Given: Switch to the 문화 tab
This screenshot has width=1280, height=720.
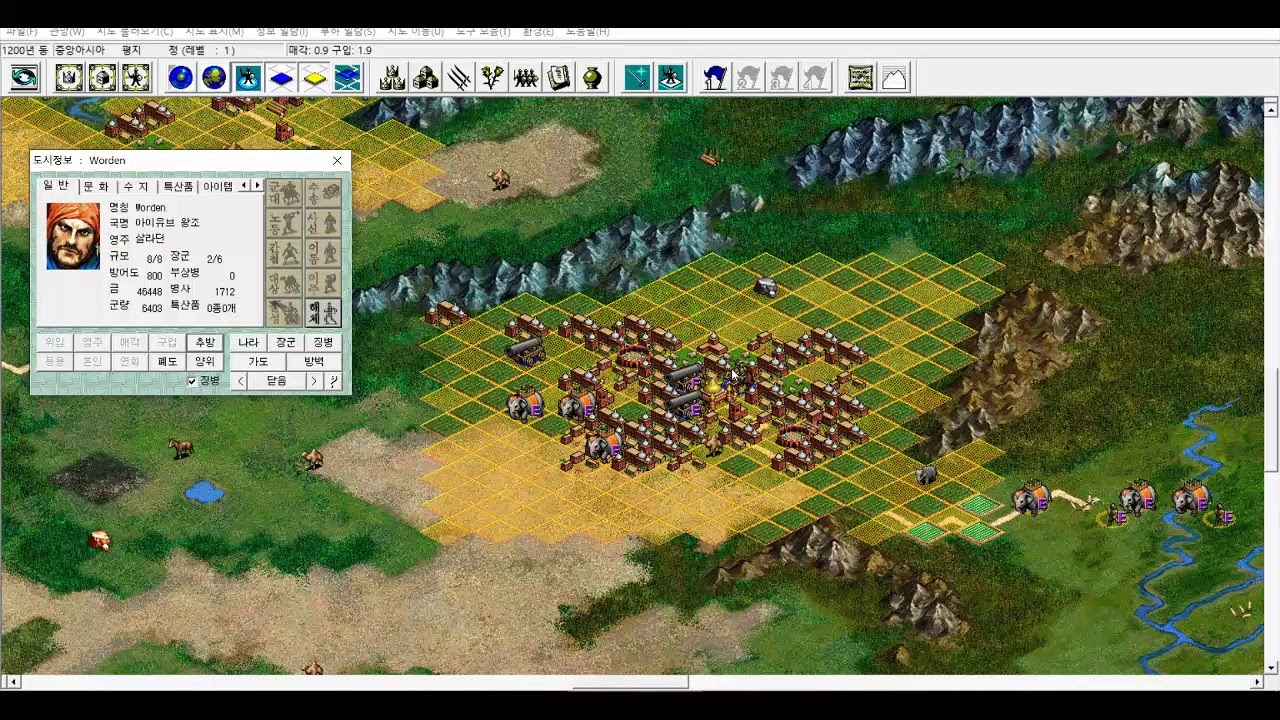Looking at the screenshot, I should pyautogui.click(x=96, y=187).
